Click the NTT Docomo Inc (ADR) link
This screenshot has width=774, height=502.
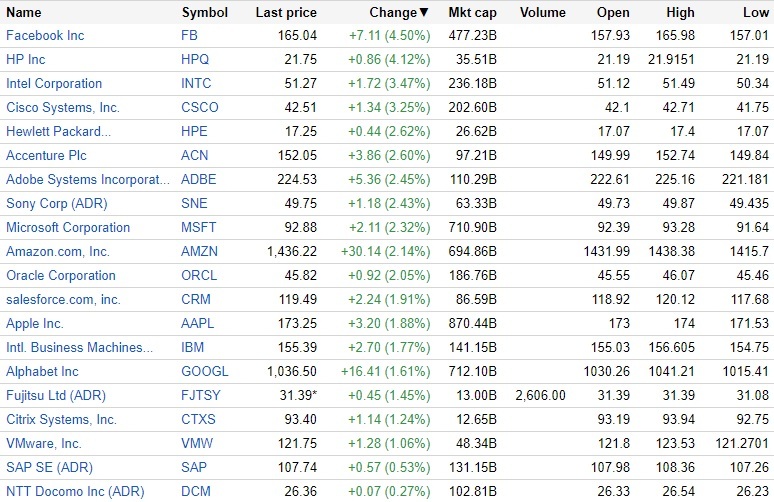pos(75,491)
